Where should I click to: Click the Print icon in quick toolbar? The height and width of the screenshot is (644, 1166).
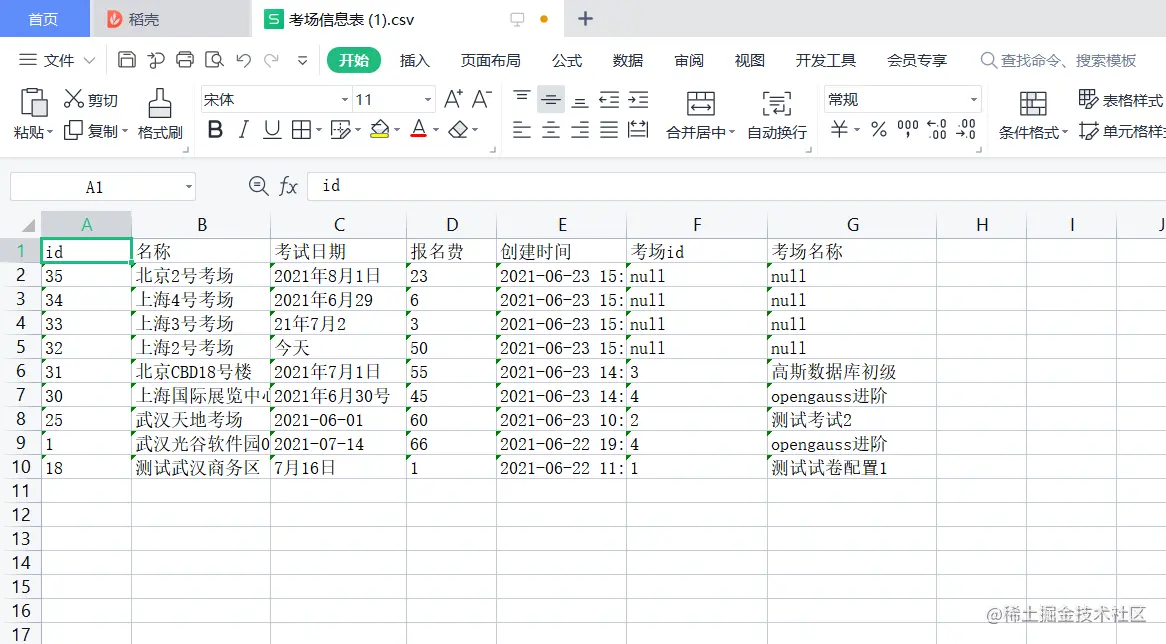tap(185, 59)
